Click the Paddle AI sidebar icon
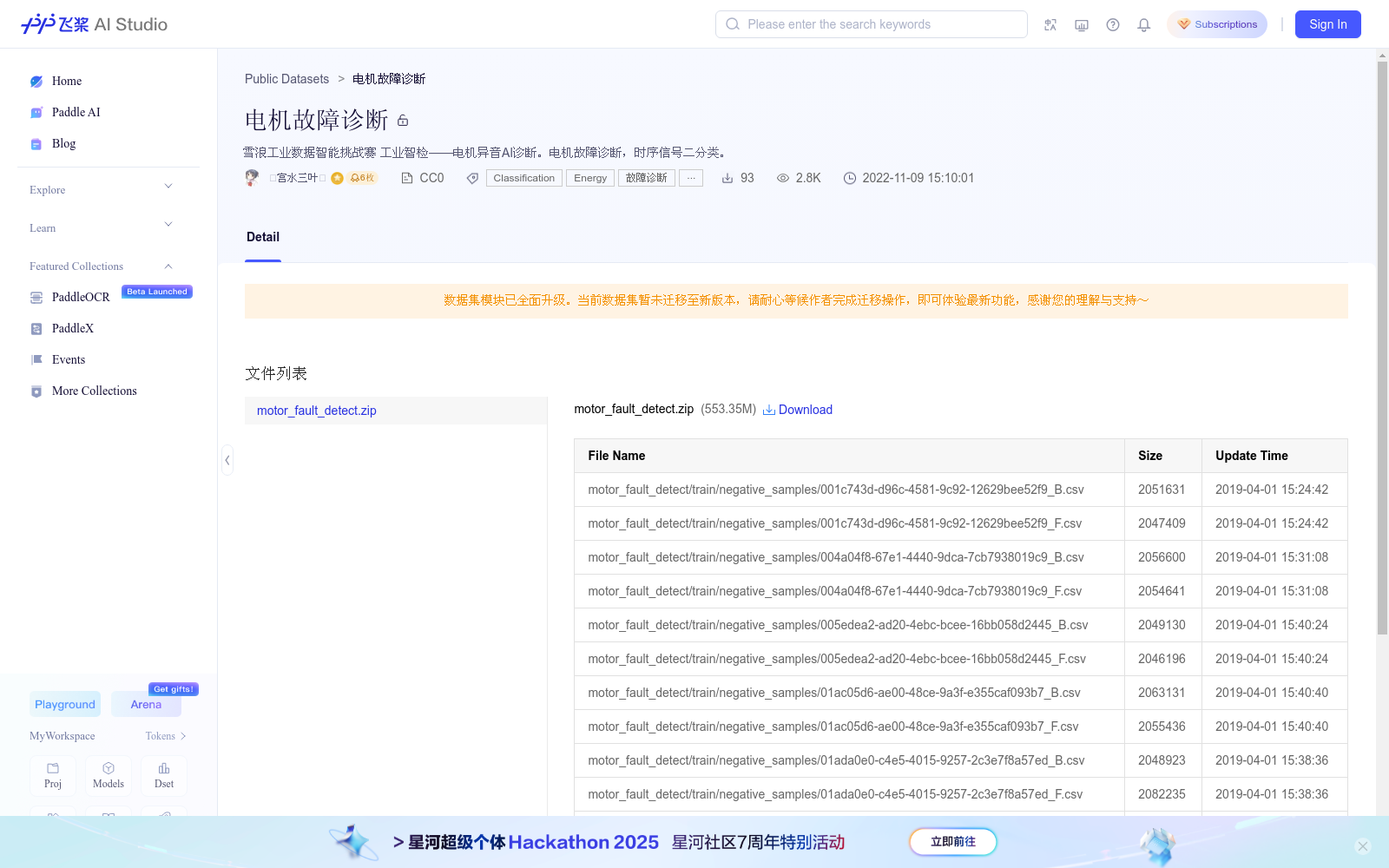Screen dimensions: 1389x868 pyautogui.click(x=36, y=113)
